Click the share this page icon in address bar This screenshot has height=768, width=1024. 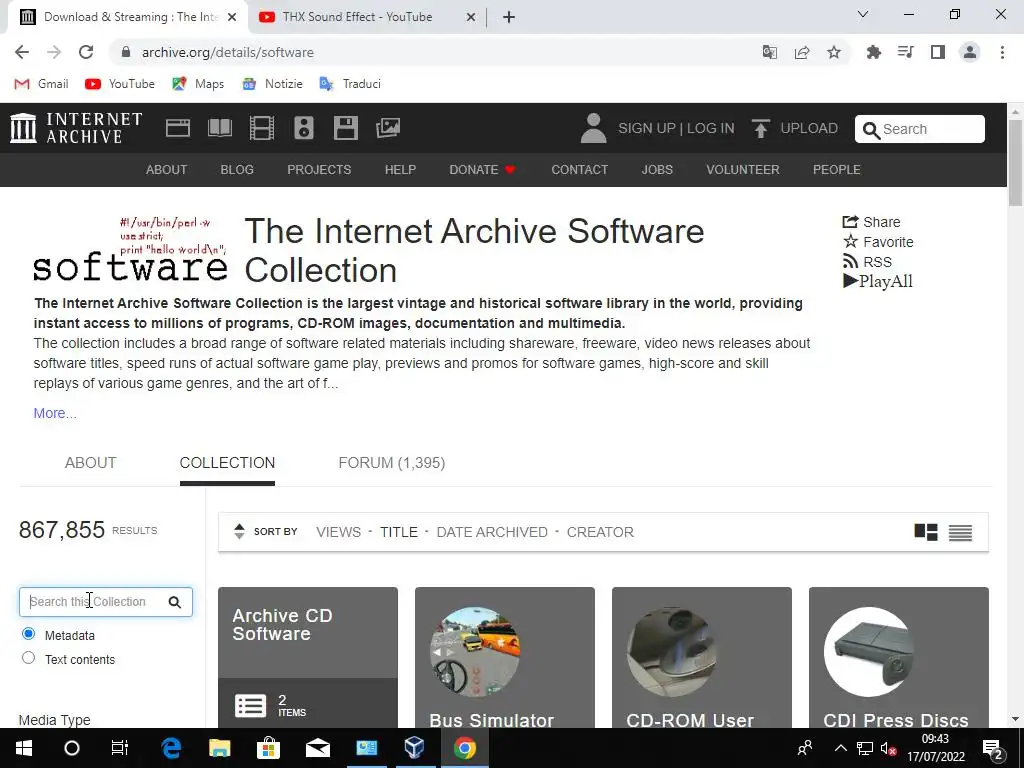point(802,52)
